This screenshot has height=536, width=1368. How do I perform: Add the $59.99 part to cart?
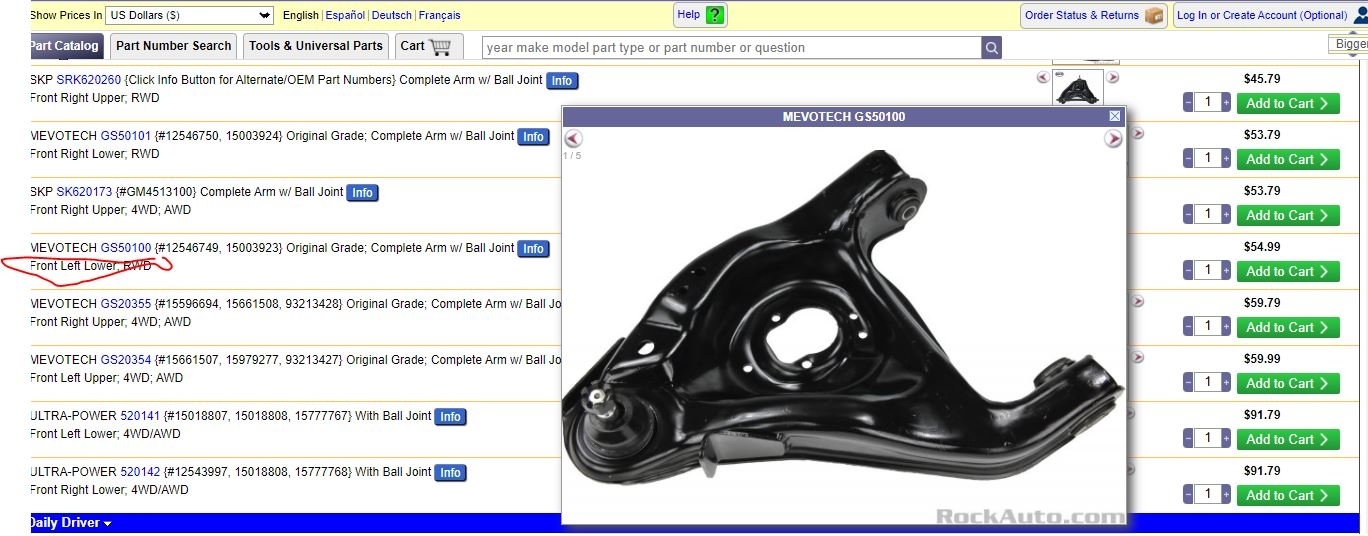(x=1288, y=383)
